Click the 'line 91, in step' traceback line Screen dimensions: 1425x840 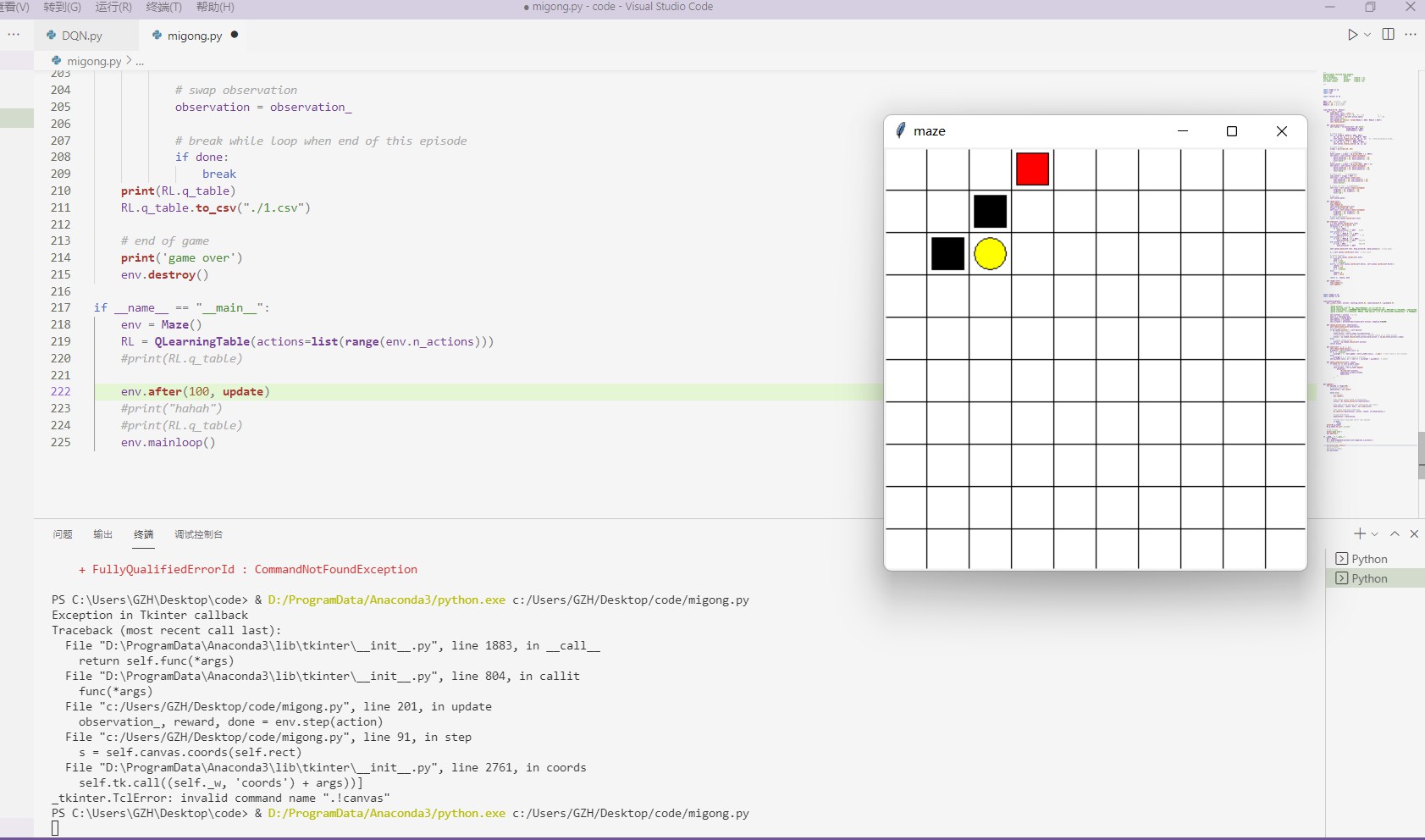tap(268, 737)
